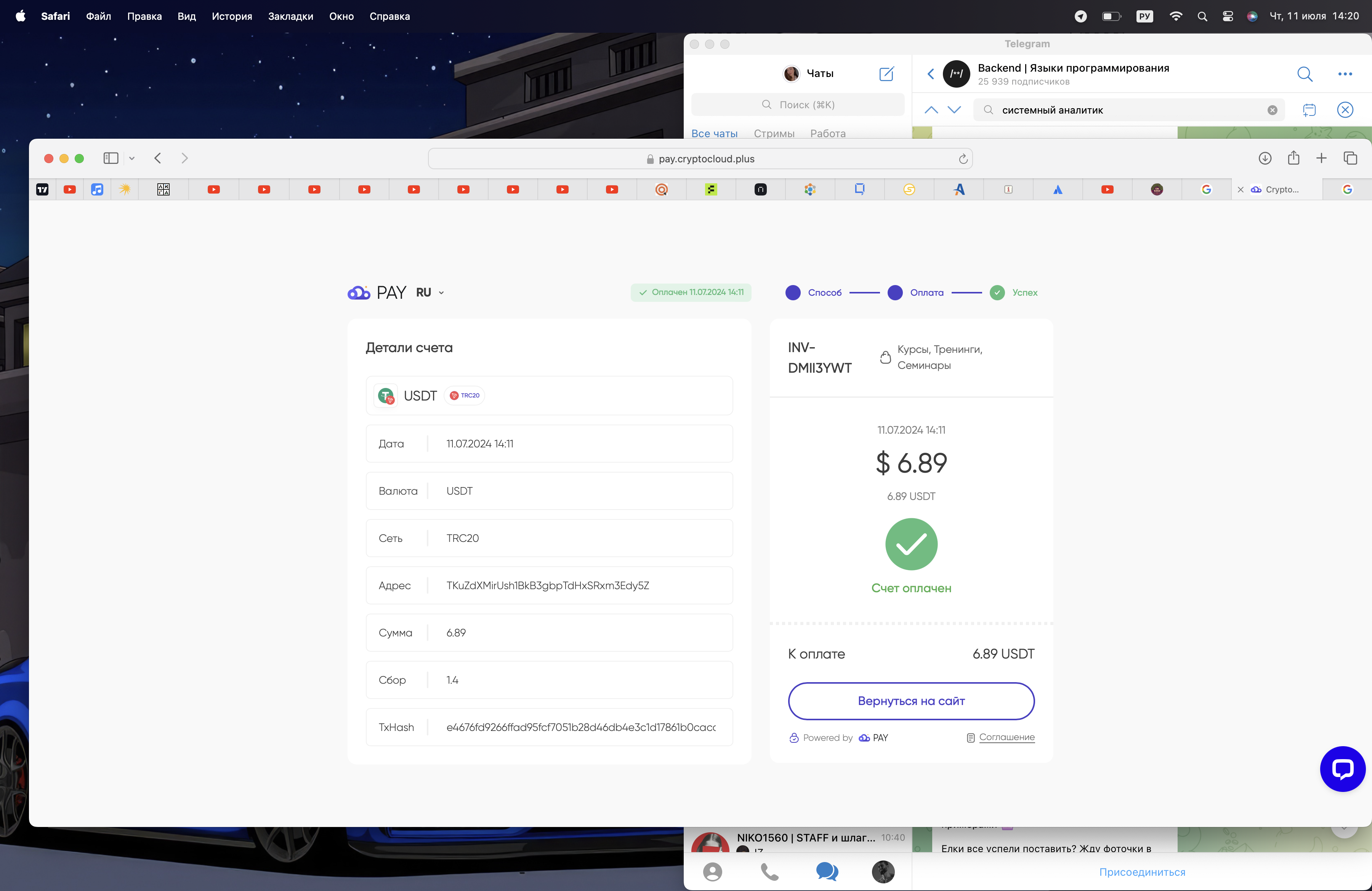This screenshot has width=1372, height=891.
Task: Open the last Google tab
Action: (1347, 189)
